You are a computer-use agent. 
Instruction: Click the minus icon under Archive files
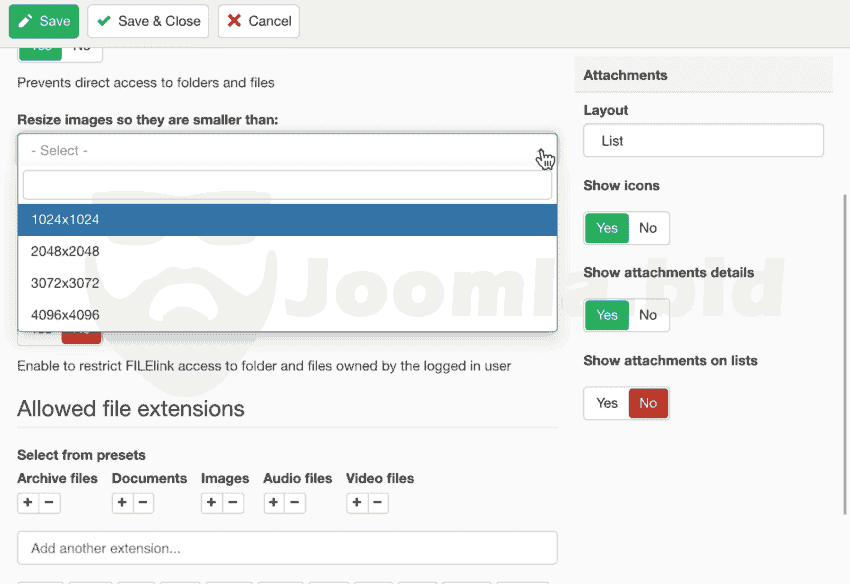(50, 503)
